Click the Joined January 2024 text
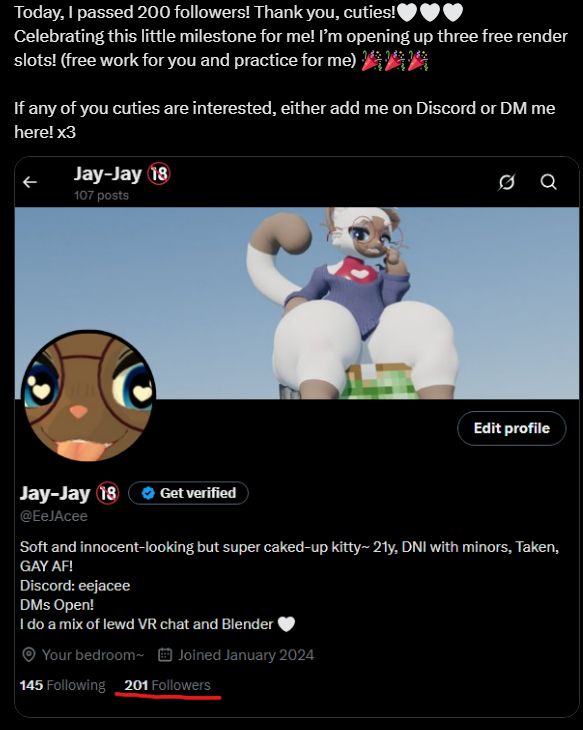Image resolution: width=583 pixels, height=730 pixels. tap(246, 655)
